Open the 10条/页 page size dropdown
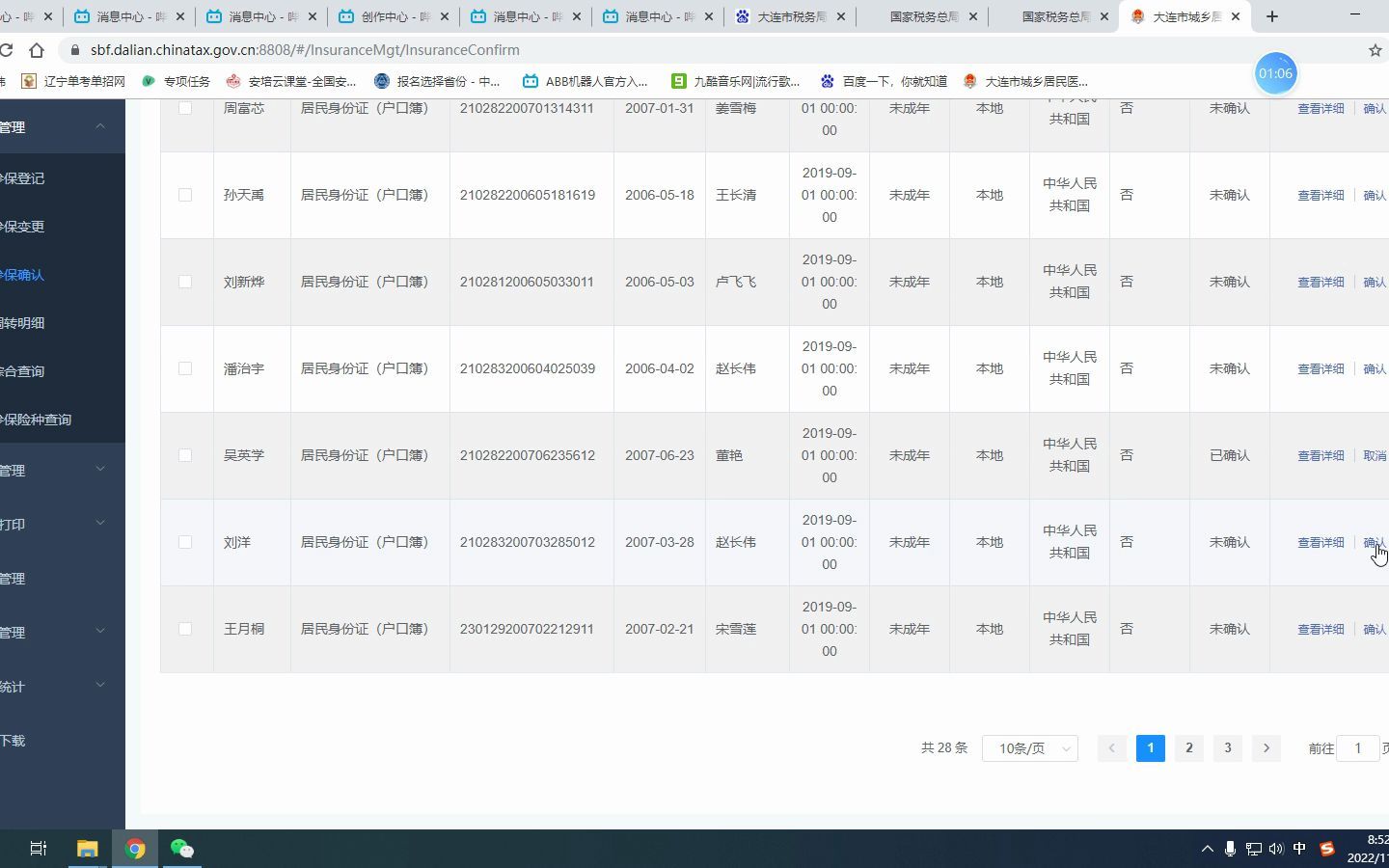This screenshot has height=868, width=1389. click(1030, 748)
